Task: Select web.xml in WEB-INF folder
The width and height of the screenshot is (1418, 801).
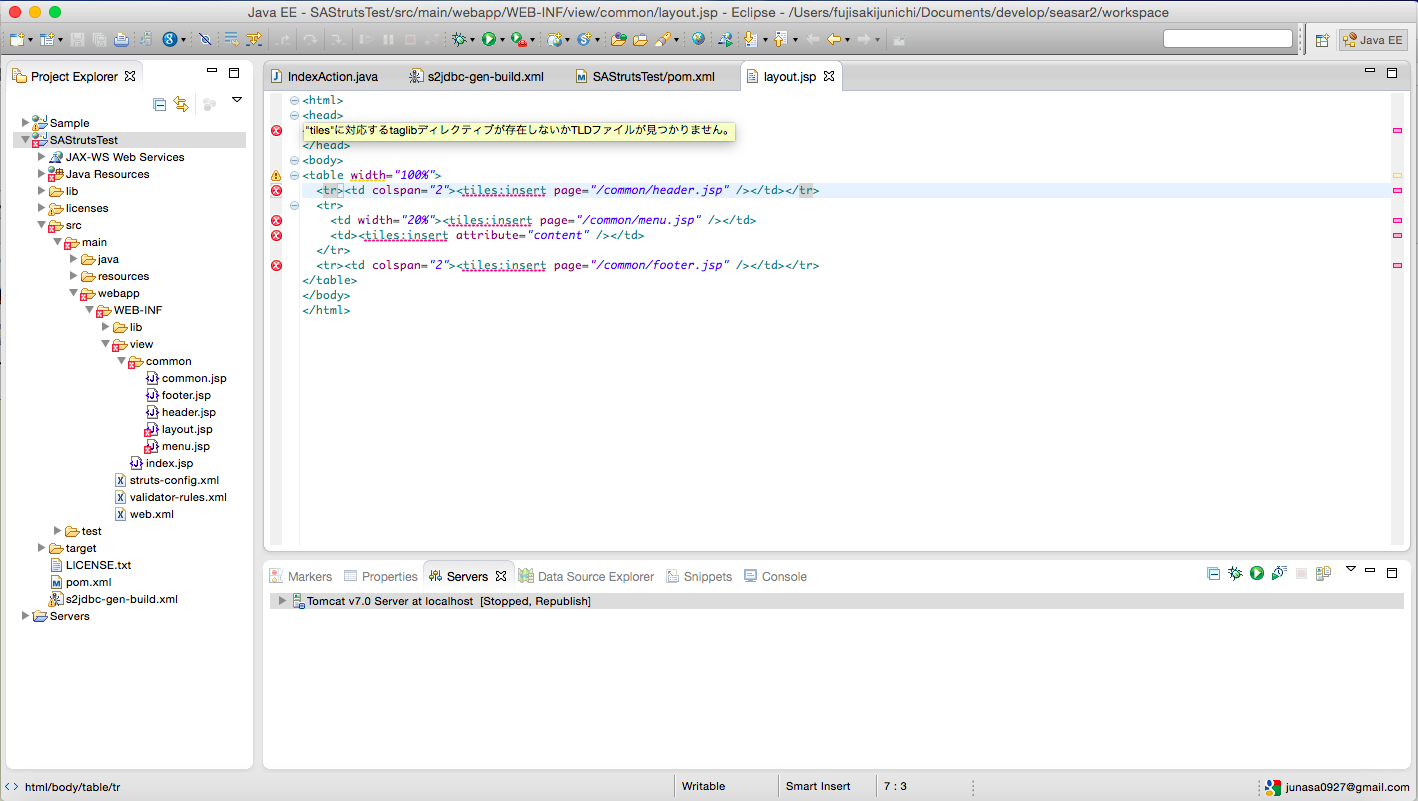Action: pyautogui.click(x=152, y=514)
